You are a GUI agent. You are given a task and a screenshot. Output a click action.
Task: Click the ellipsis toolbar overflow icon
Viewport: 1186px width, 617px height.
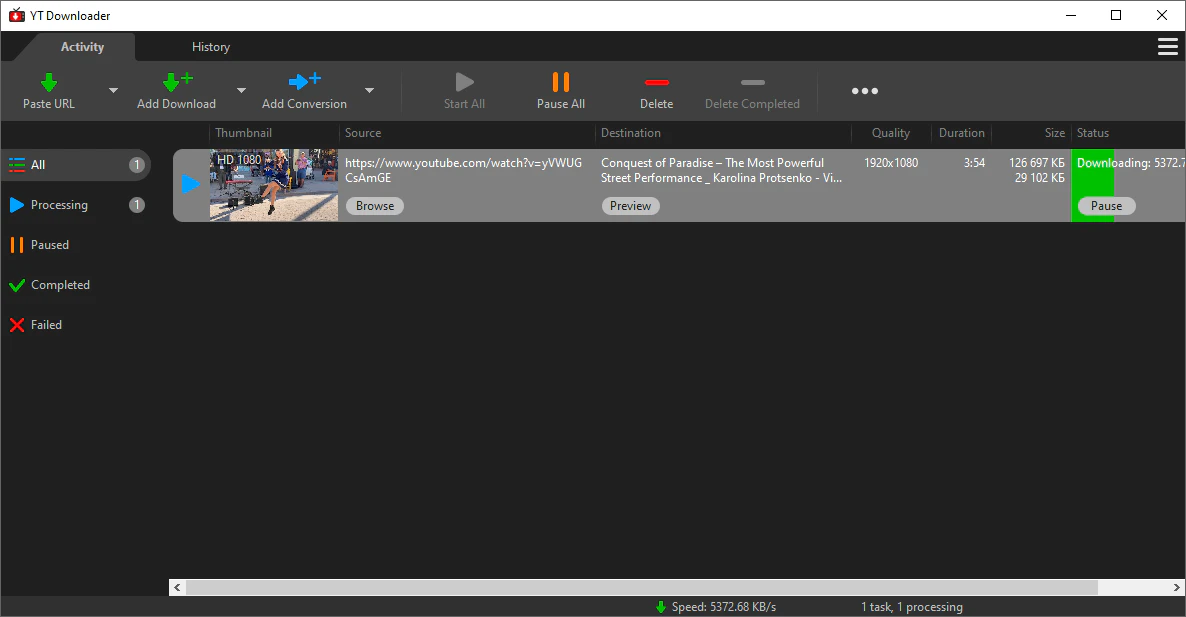point(864,91)
